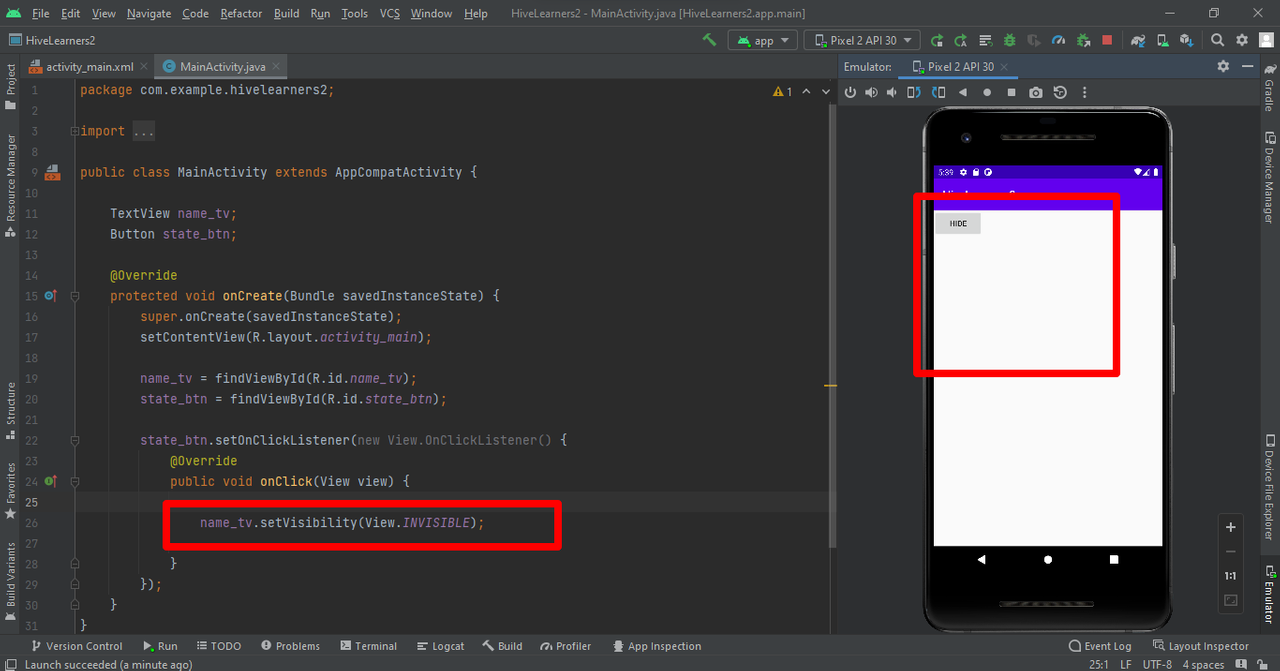Viewport: 1280px width, 671px height.
Task: Click the Apply Code Changes icon
Action: tap(985, 40)
